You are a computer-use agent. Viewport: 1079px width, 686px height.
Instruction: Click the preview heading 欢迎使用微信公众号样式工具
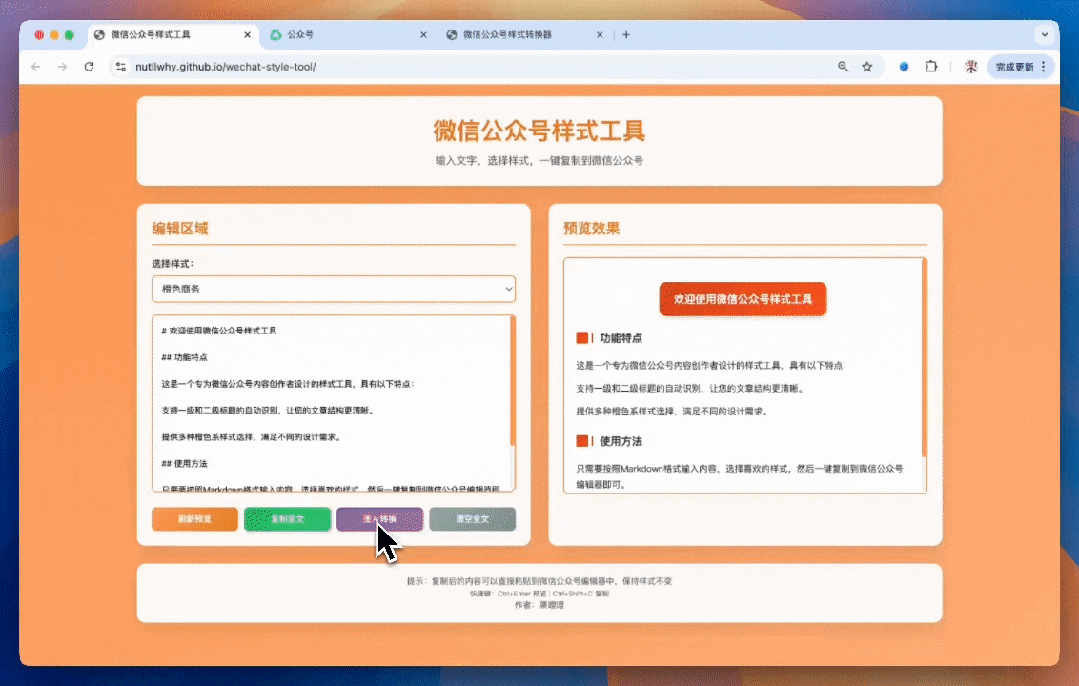[743, 299]
